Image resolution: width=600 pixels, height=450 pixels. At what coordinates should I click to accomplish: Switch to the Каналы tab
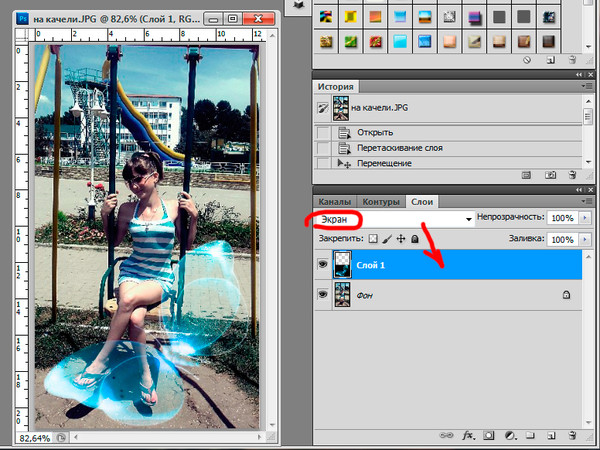[335, 202]
